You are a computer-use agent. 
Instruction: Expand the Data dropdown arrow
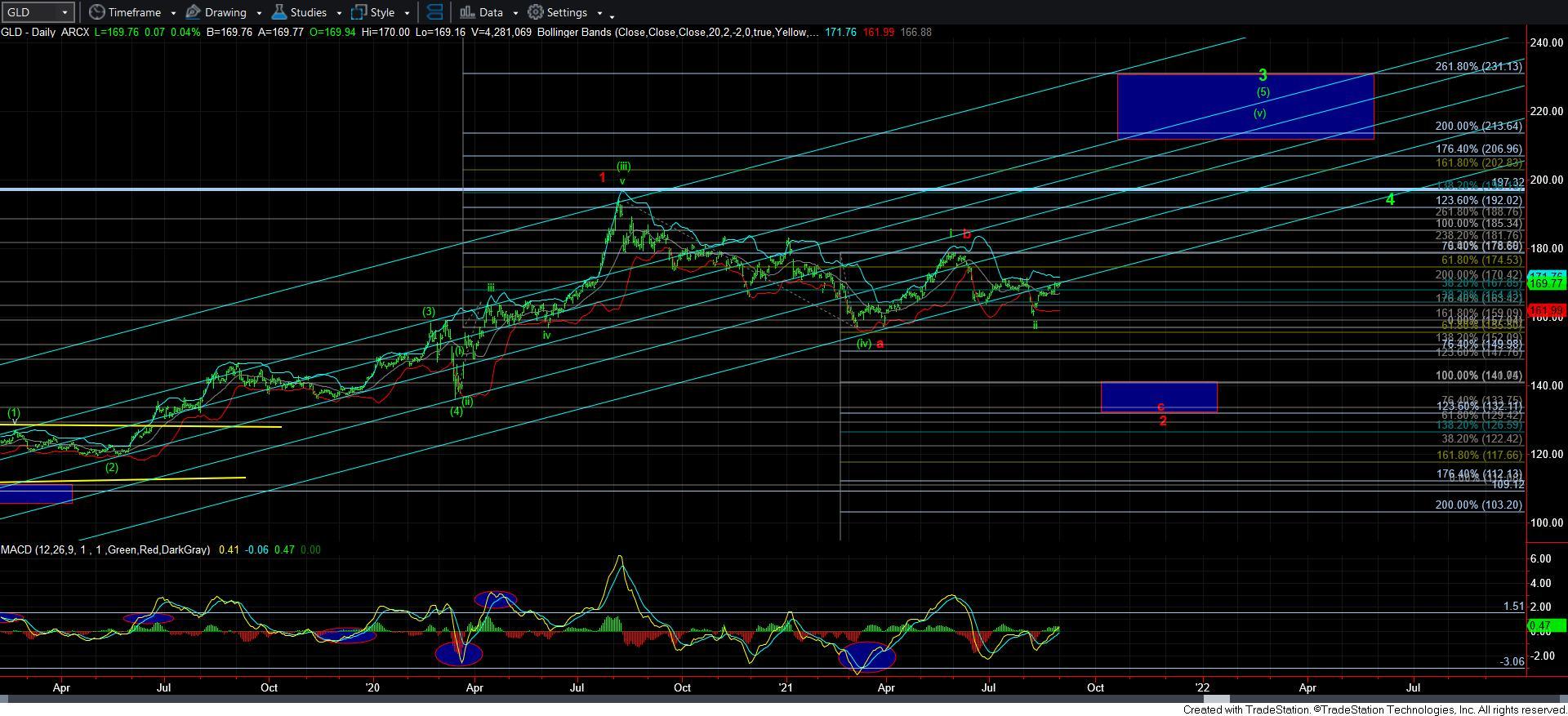pyautogui.click(x=515, y=13)
